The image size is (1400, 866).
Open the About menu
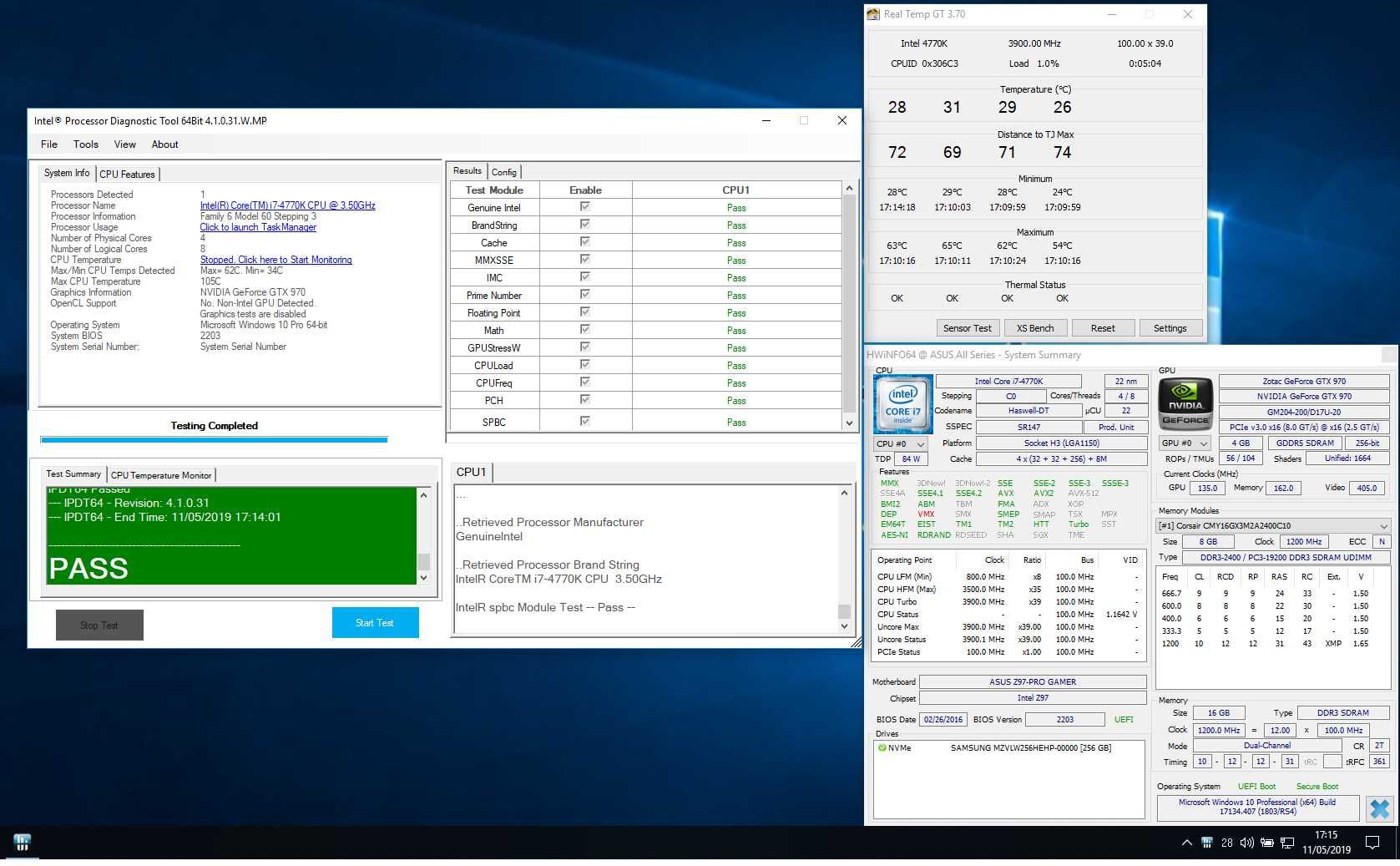pos(164,144)
